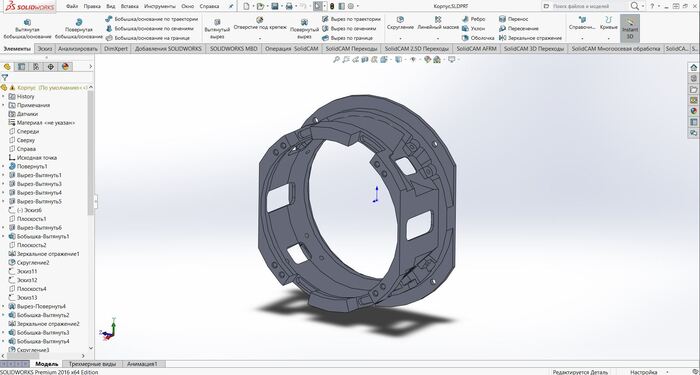This screenshot has width=700, height=375.
Task: Expand the Вырез-Вытянуть1 feature node
Action: pyautogui.click(x=4, y=175)
